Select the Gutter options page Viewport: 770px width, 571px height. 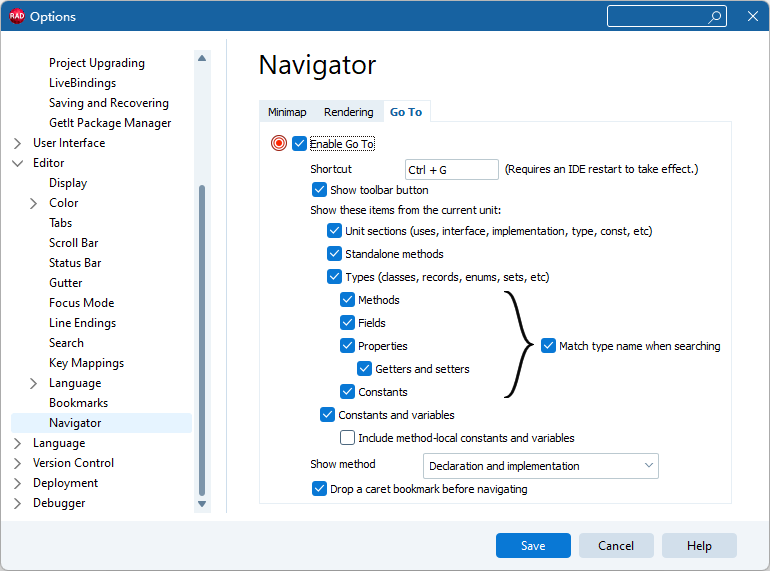tap(66, 283)
